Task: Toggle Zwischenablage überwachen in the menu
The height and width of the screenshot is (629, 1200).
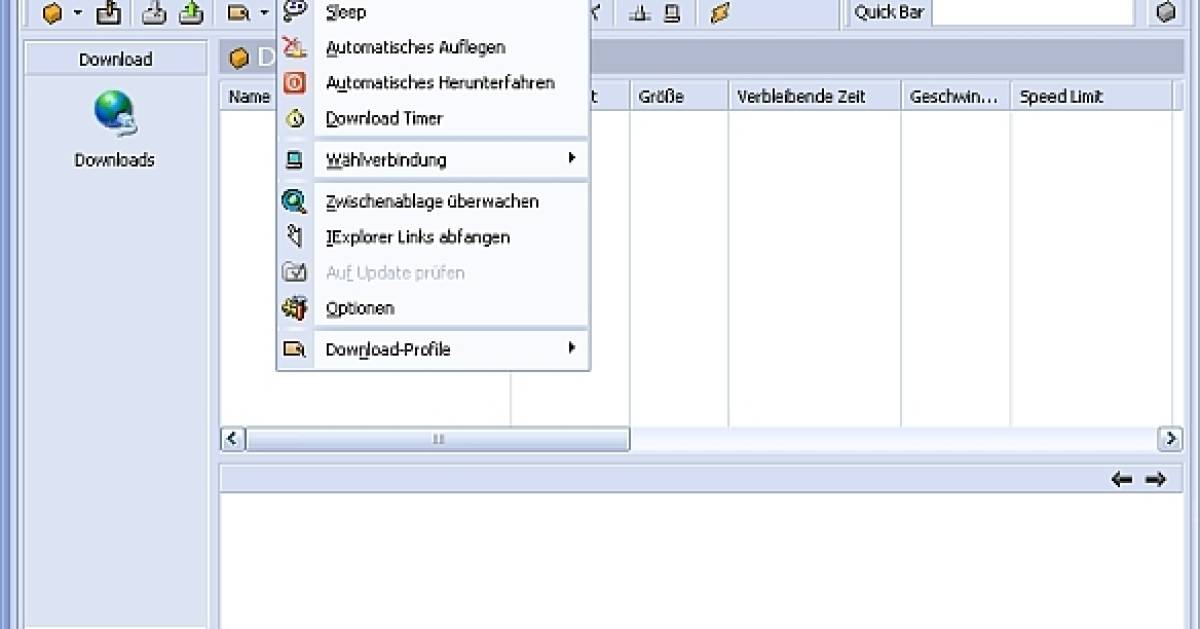Action: pos(432,202)
